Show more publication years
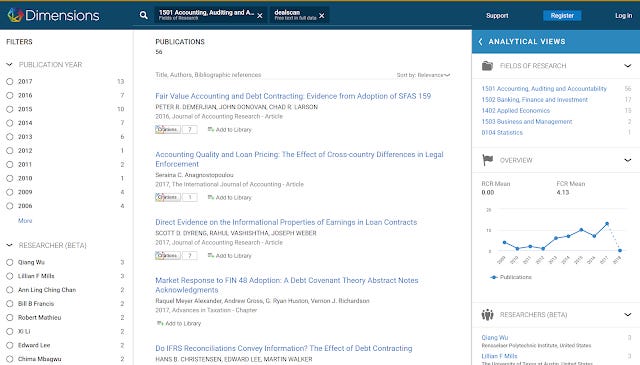 [25, 220]
